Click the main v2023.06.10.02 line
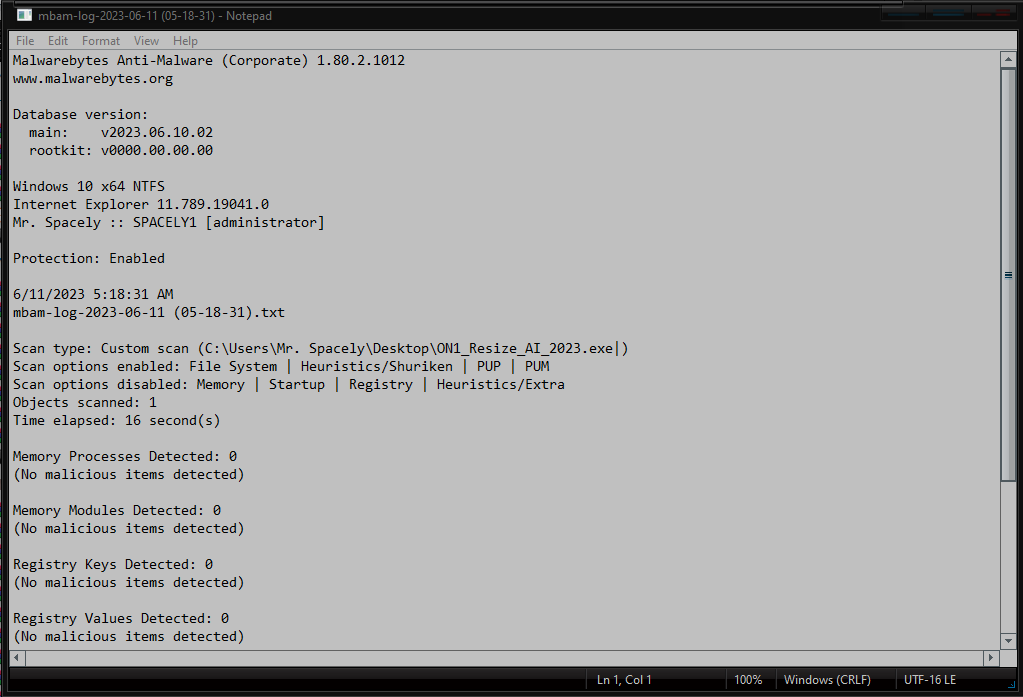This screenshot has width=1023, height=697. tap(121, 132)
